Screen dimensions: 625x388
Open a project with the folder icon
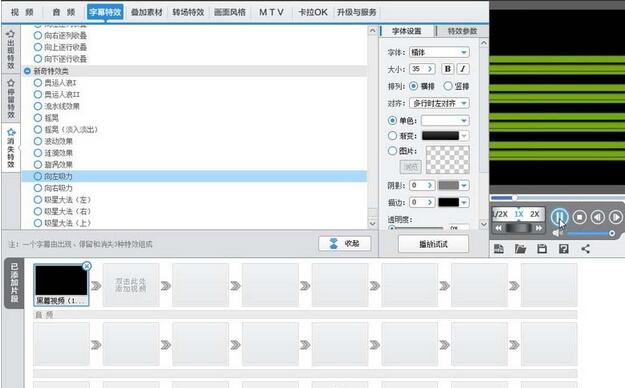point(520,249)
